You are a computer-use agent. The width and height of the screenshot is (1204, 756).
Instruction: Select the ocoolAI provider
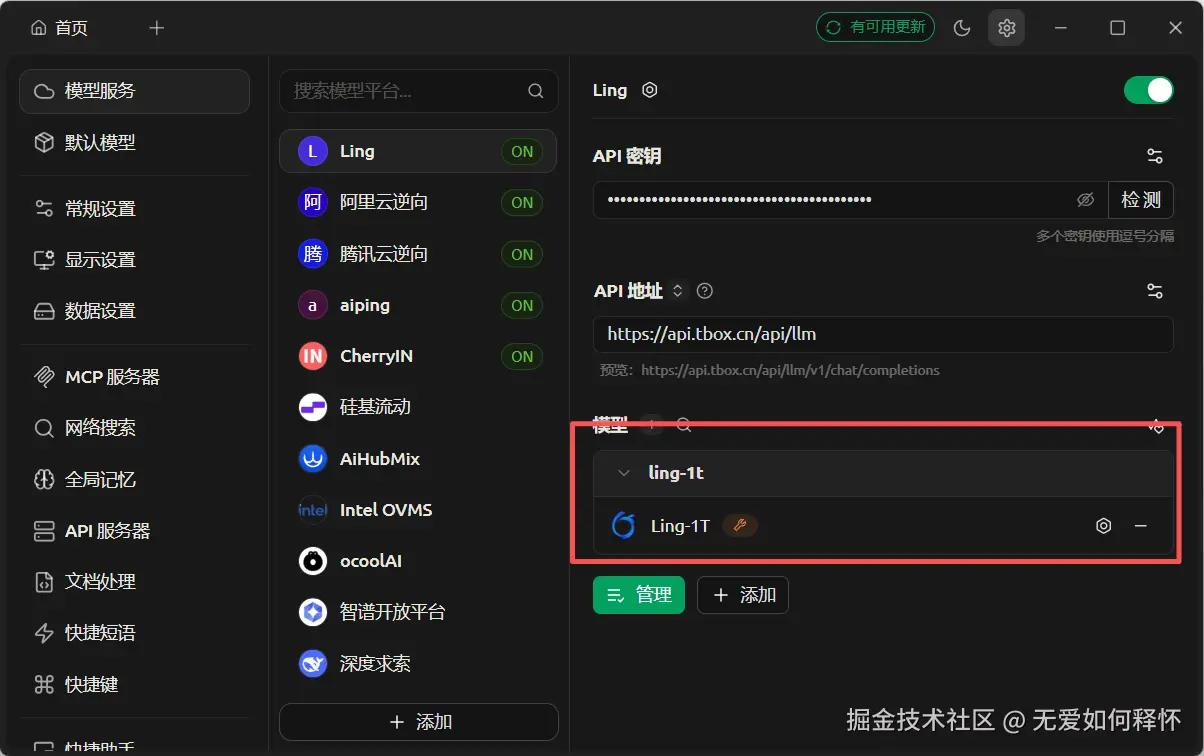tap(418, 561)
